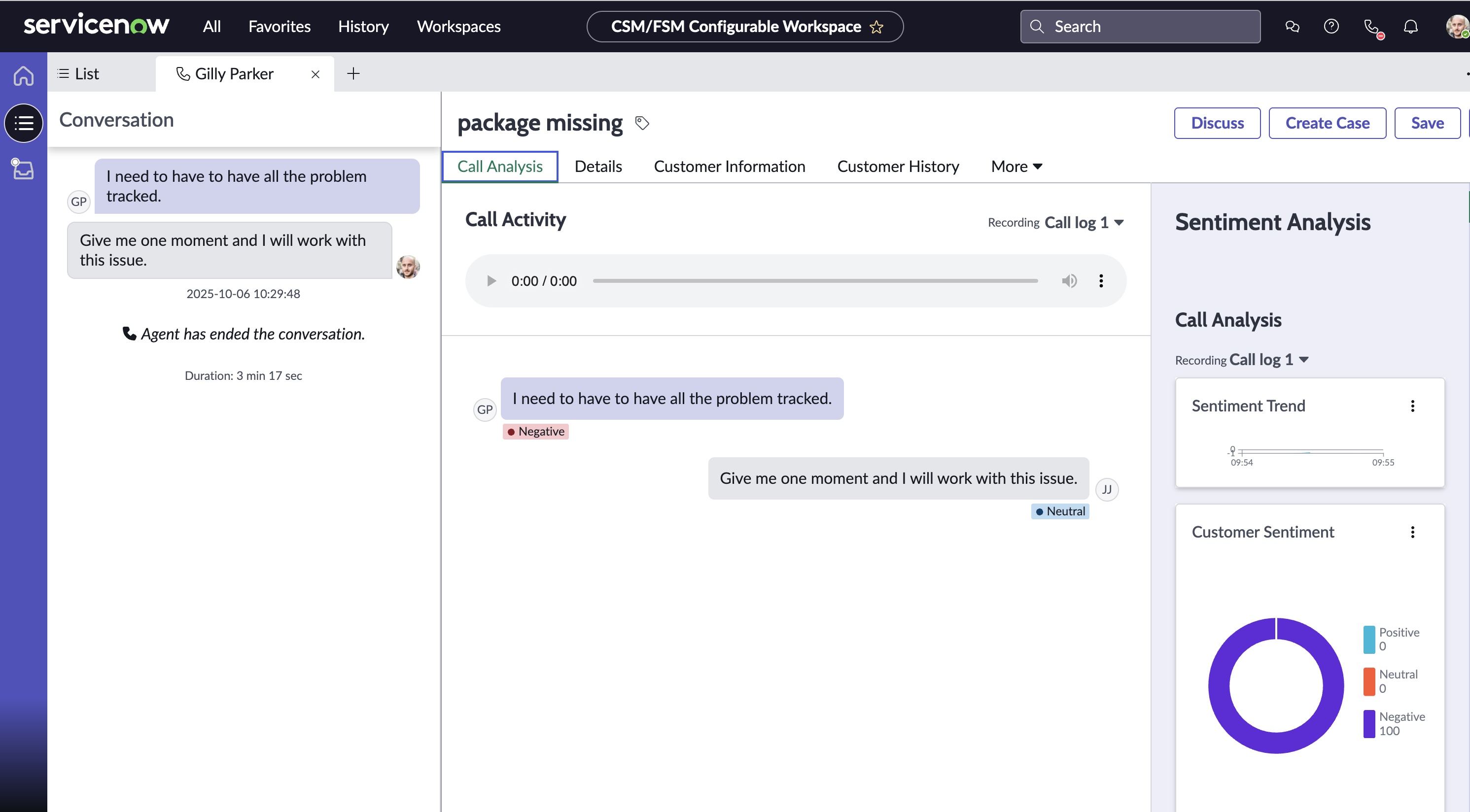1470x812 pixels.
Task: Open the Favorites menu
Action: pyautogui.click(x=280, y=26)
